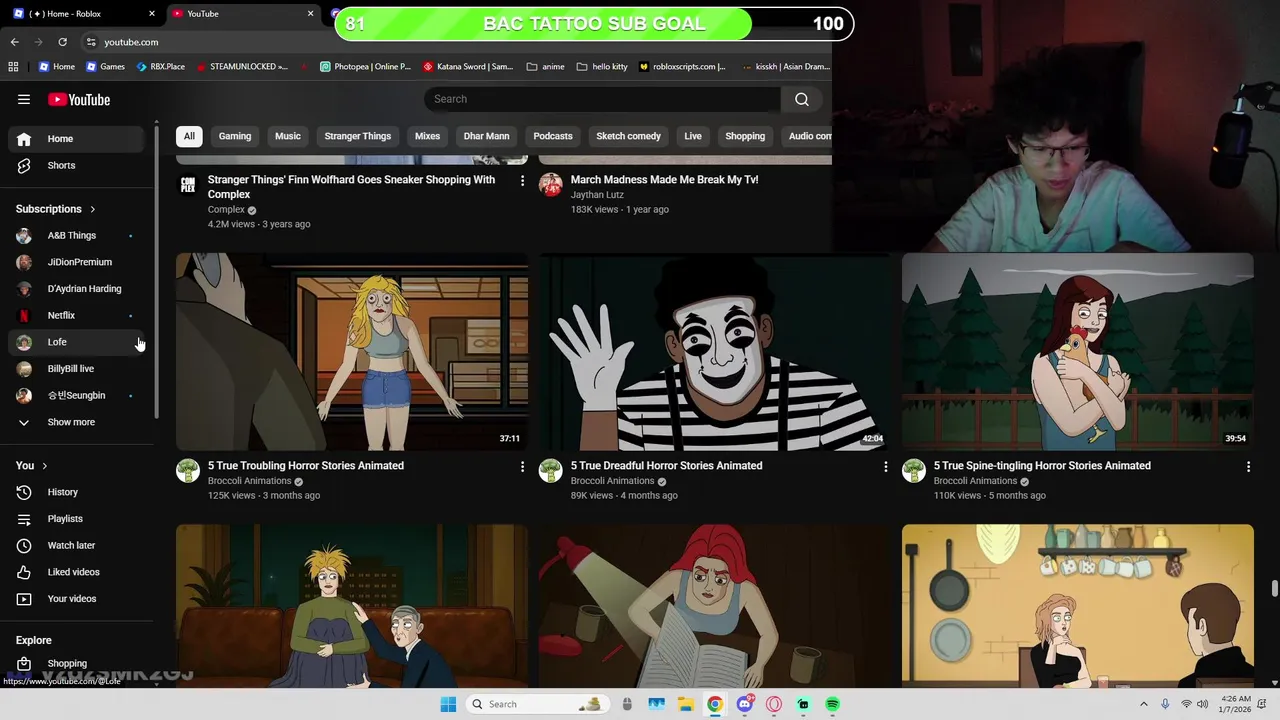This screenshot has height=720, width=1280.
Task: Click the Jaythan Lutz channel avatar
Action: point(551,185)
